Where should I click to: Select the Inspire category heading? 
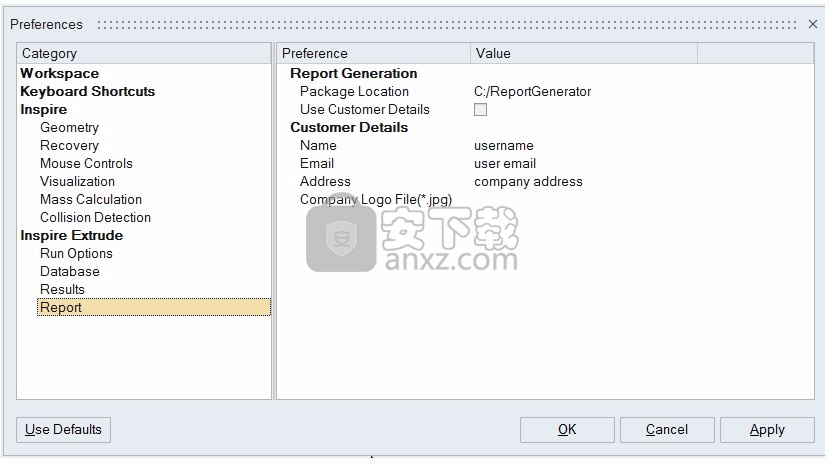(x=44, y=109)
